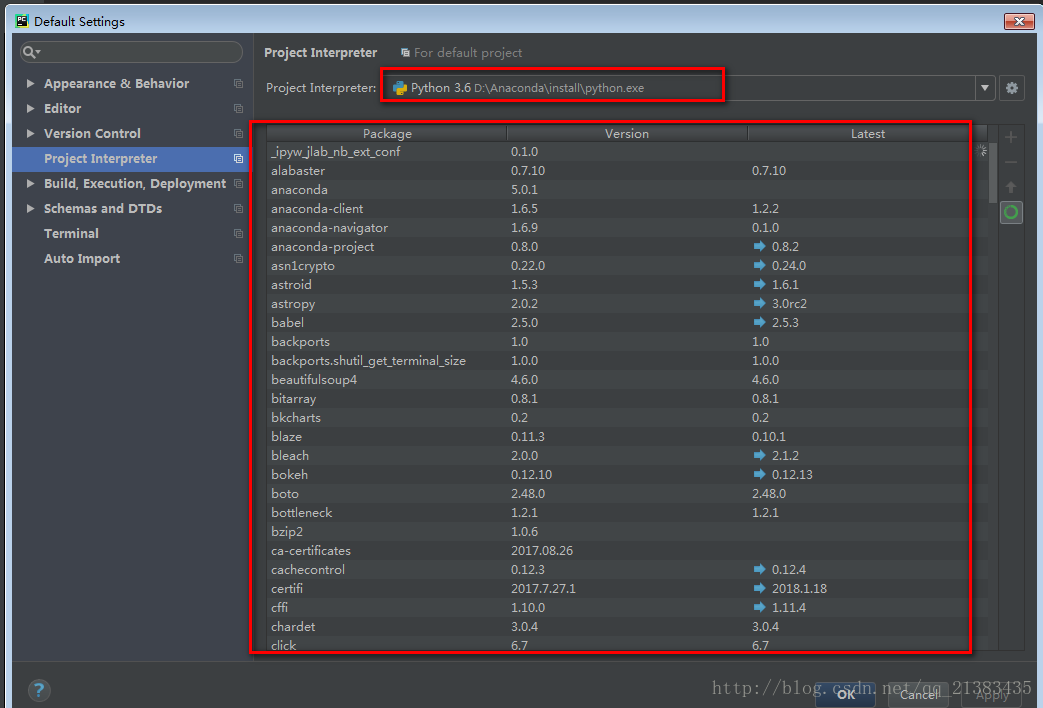Click the copy icon beside Project Interpreter

[x=238, y=158]
